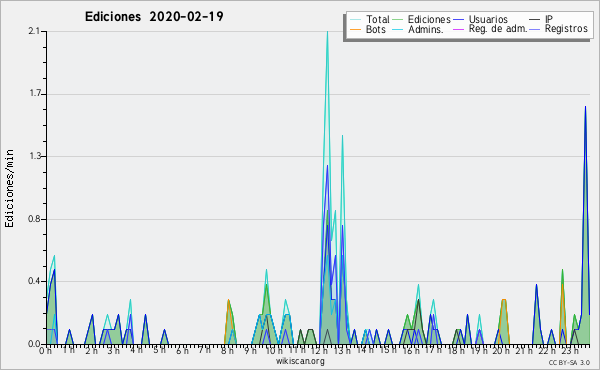Select the 'Registros' legend label

pyautogui.click(x=566, y=29)
